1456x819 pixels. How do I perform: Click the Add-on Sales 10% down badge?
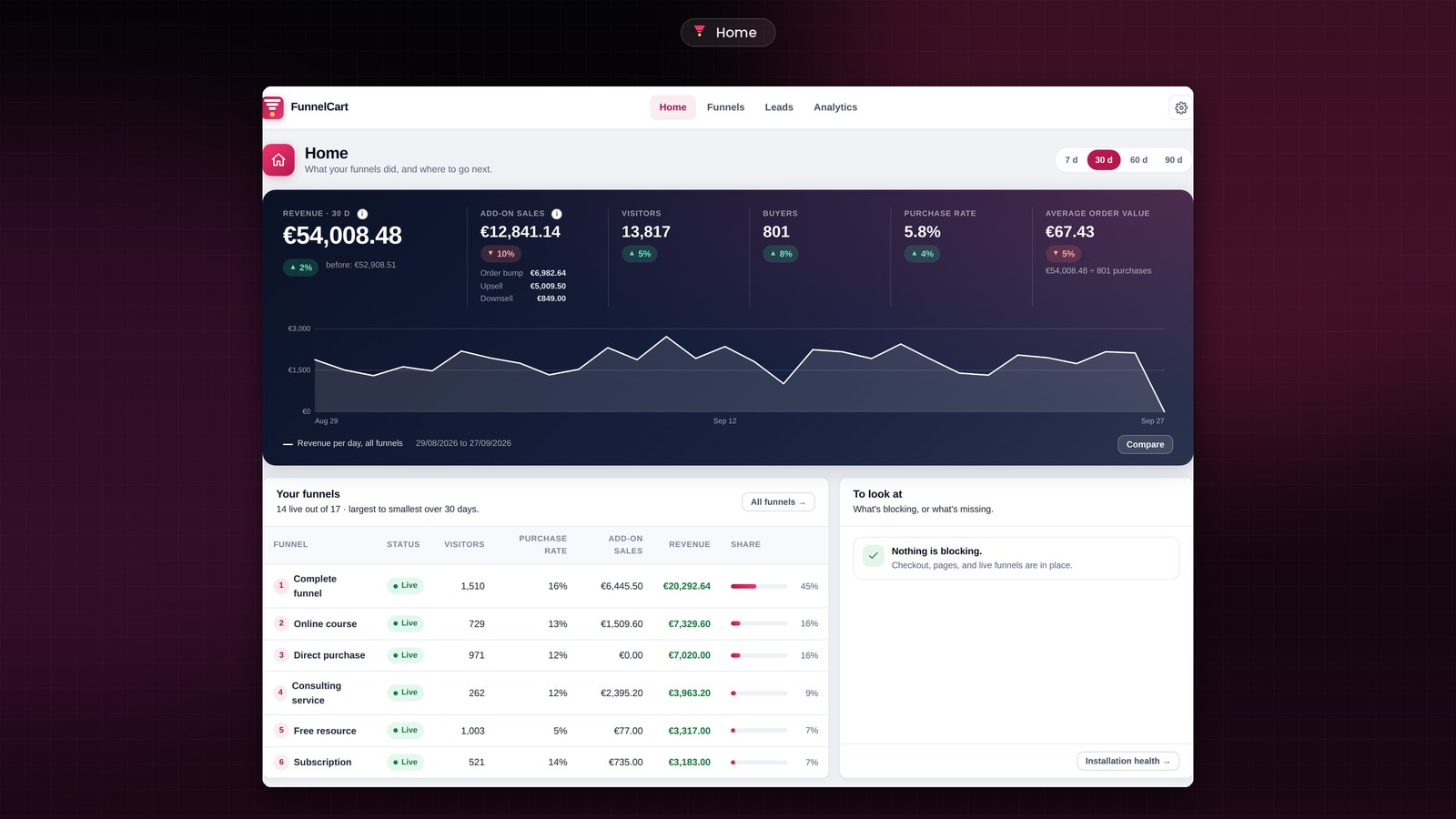click(500, 254)
